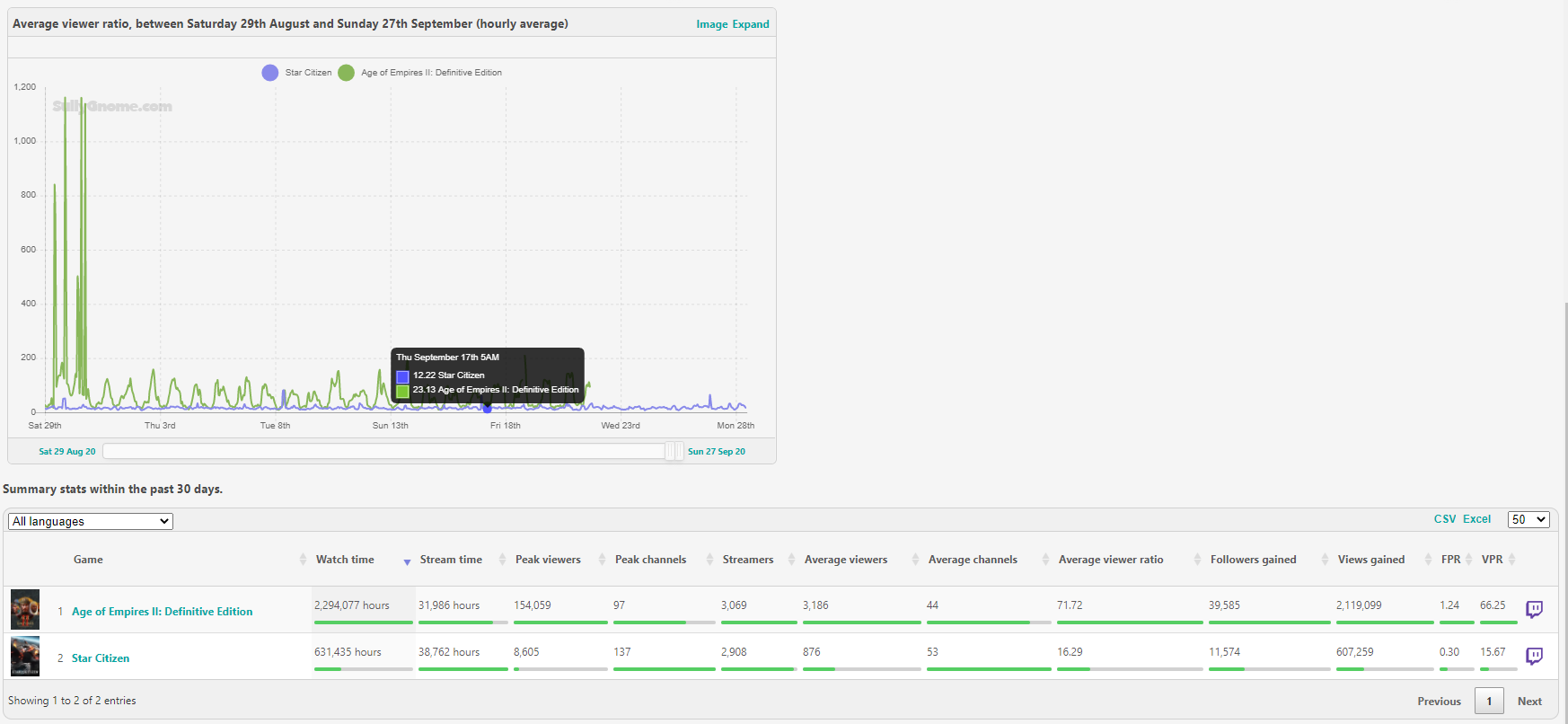
Task: Sort table by Streamers column
Action: [748, 560]
